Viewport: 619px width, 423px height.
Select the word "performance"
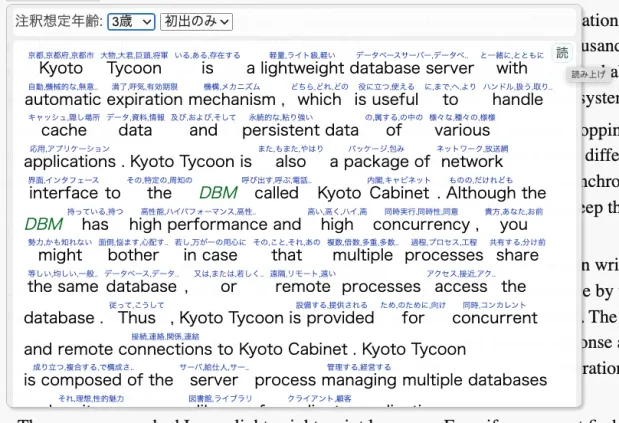(218, 224)
